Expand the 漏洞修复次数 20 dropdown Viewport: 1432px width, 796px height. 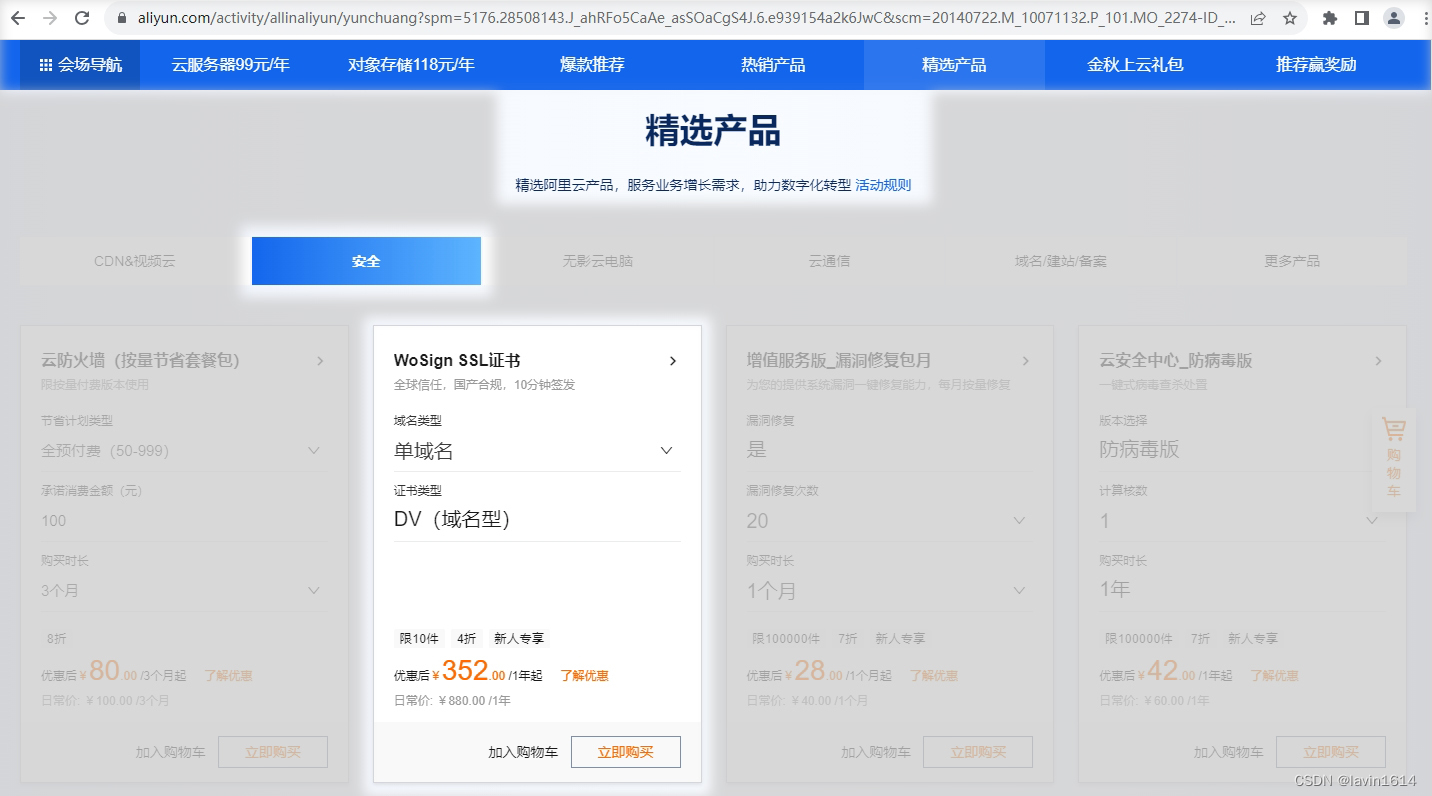[x=890, y=521]
